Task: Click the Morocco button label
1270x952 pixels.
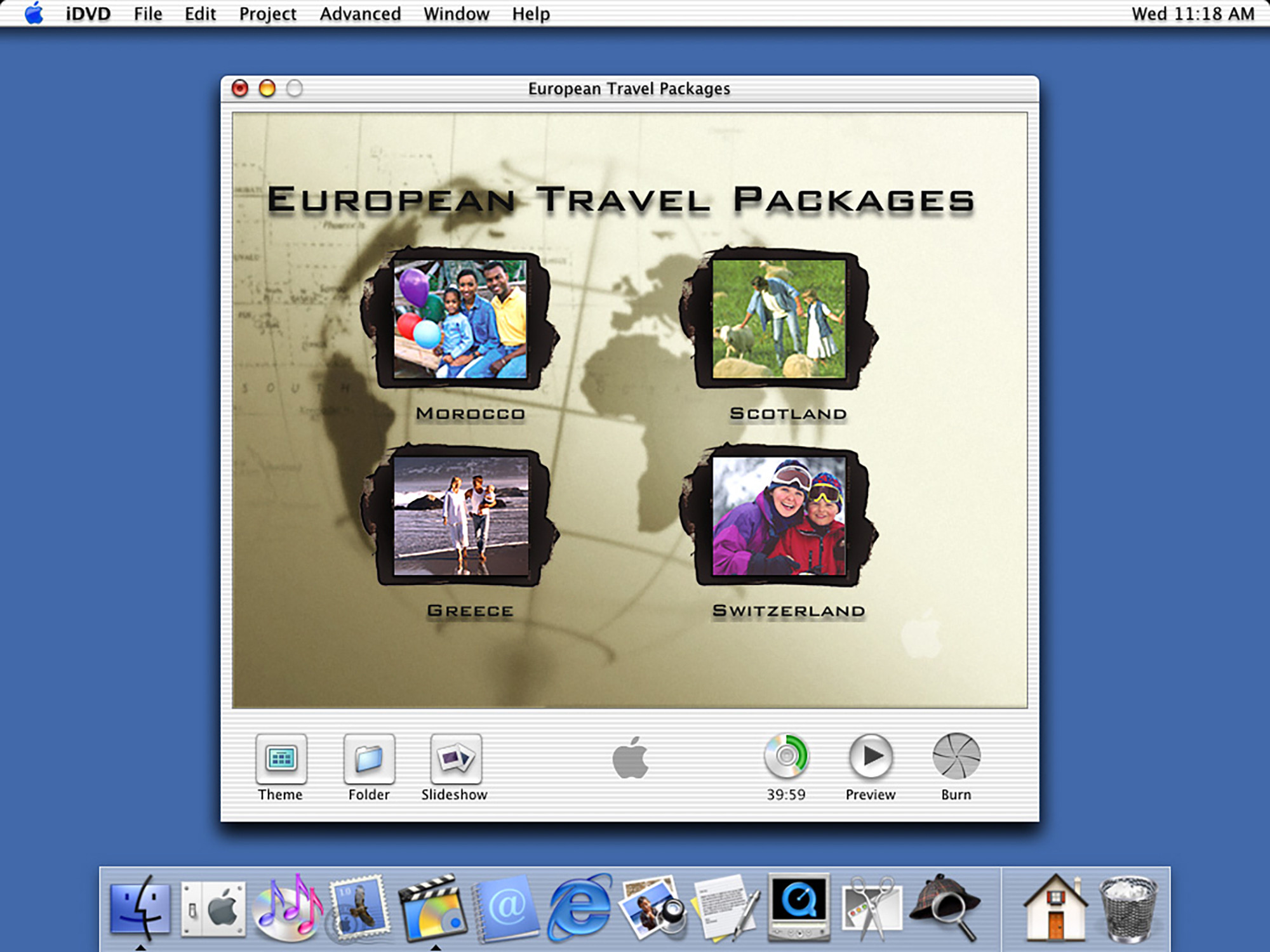Action: click(x=471, y=414)
